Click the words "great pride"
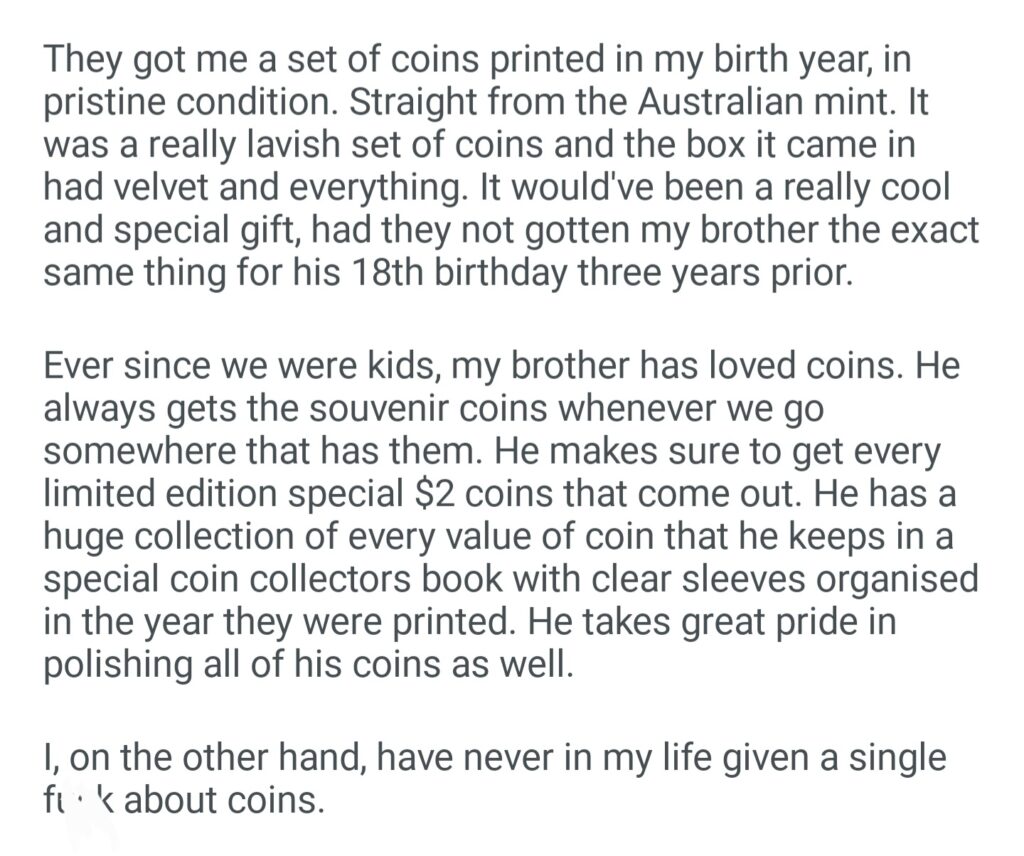 tap(763, 621)
